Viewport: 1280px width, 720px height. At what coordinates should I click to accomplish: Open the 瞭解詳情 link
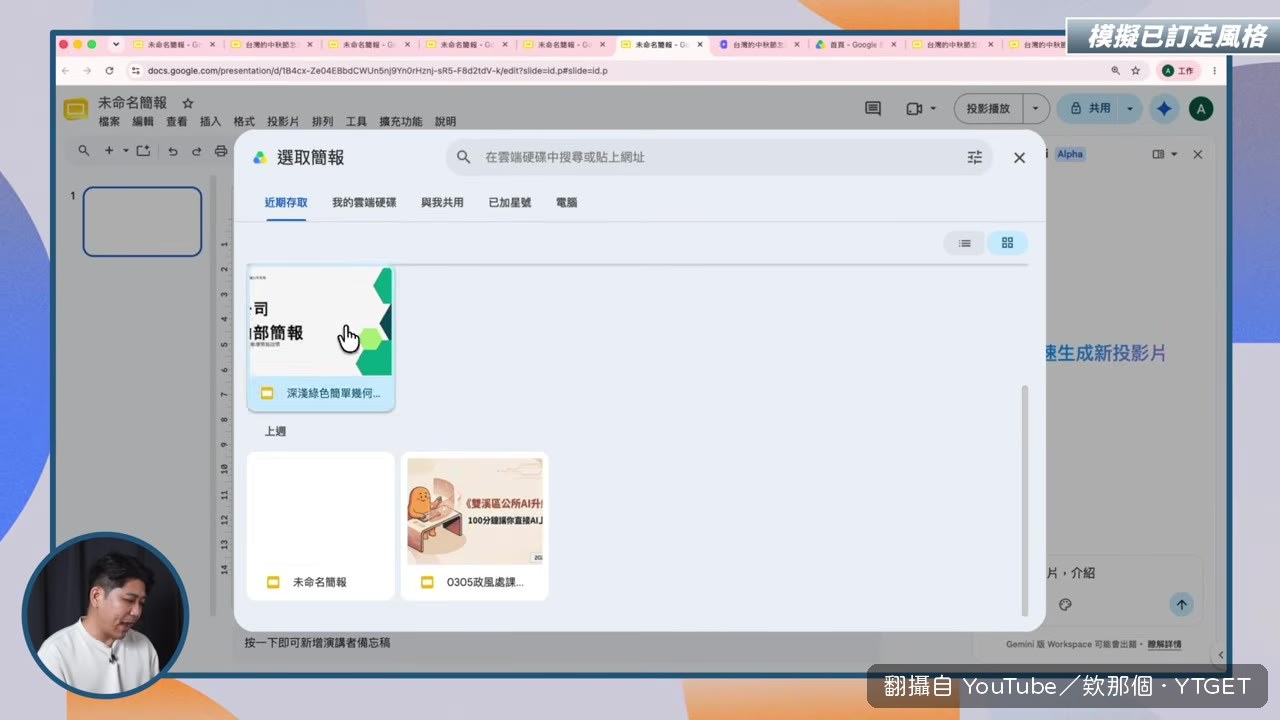[1163, 644]
